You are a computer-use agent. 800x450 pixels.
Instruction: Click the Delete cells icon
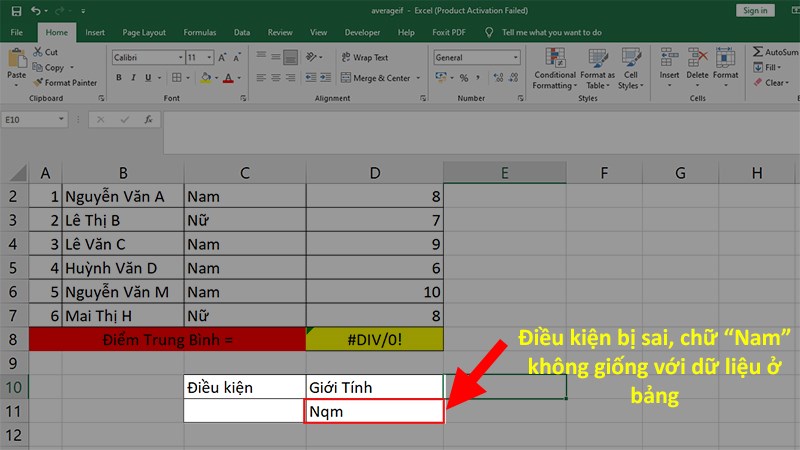pyautogui.click(x=697, y=57)
